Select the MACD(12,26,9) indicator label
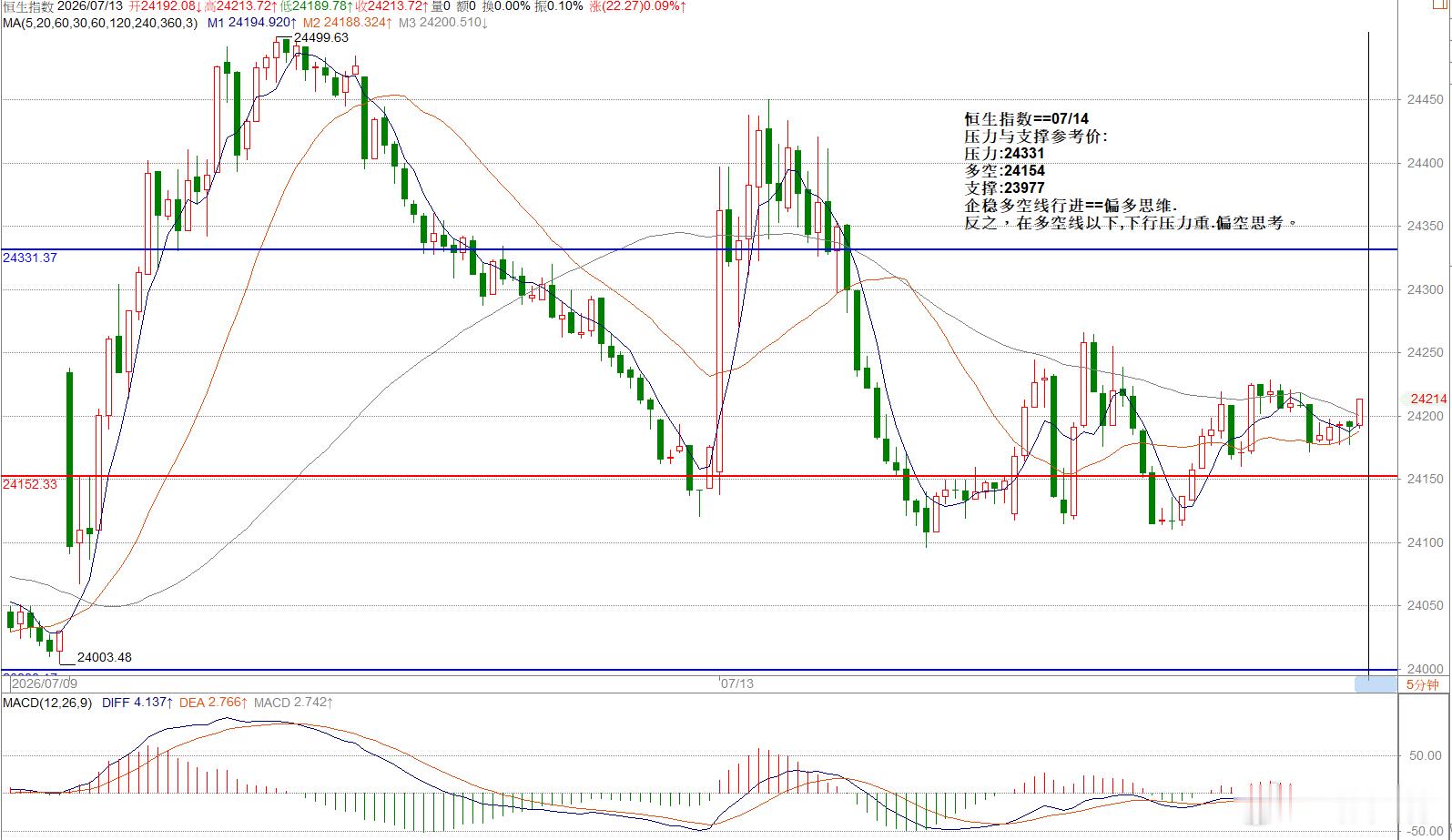The height and width of the screenshot is (840, 1452). (x=47, y=703)
